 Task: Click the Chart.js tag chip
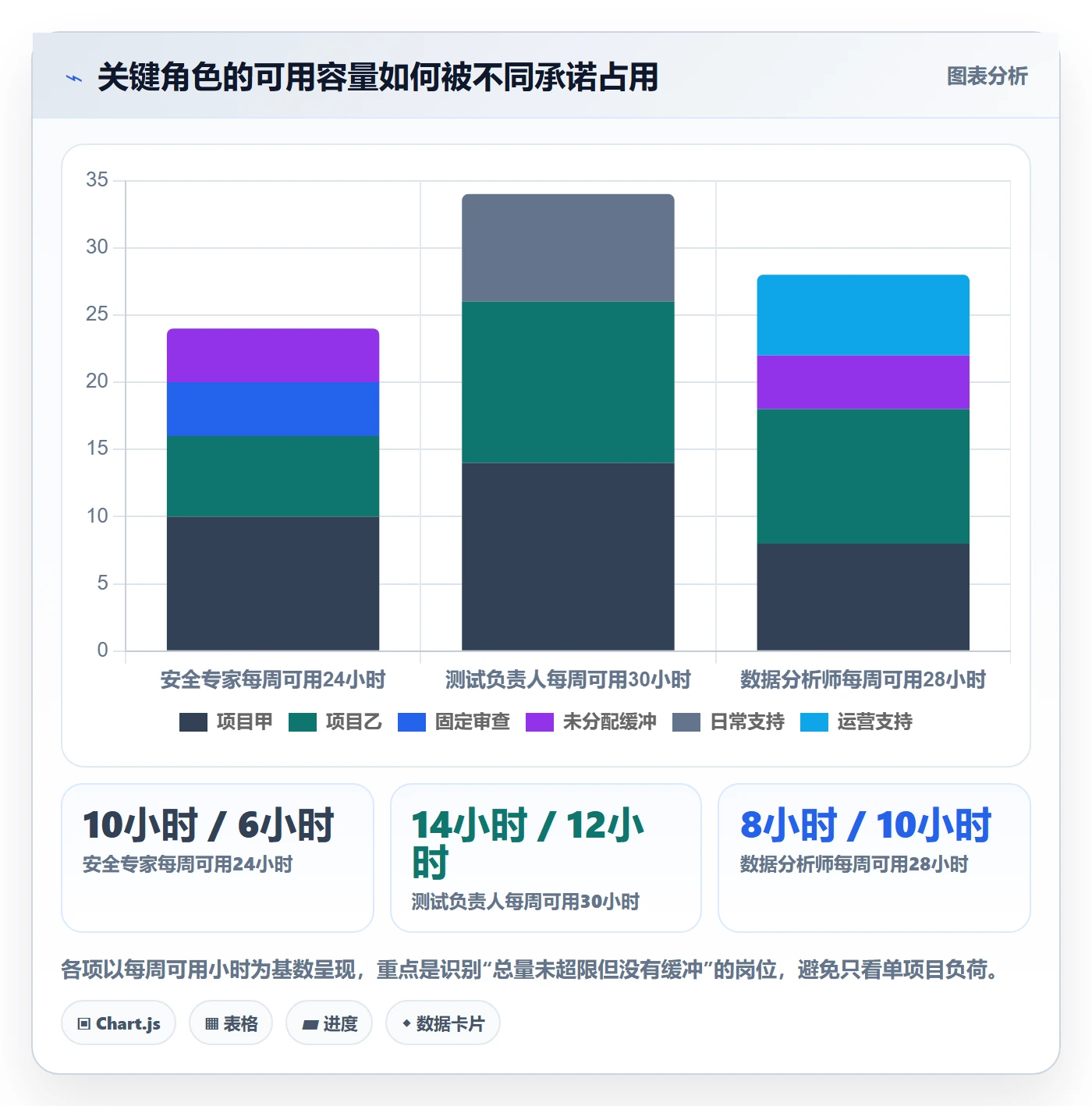119,1023
